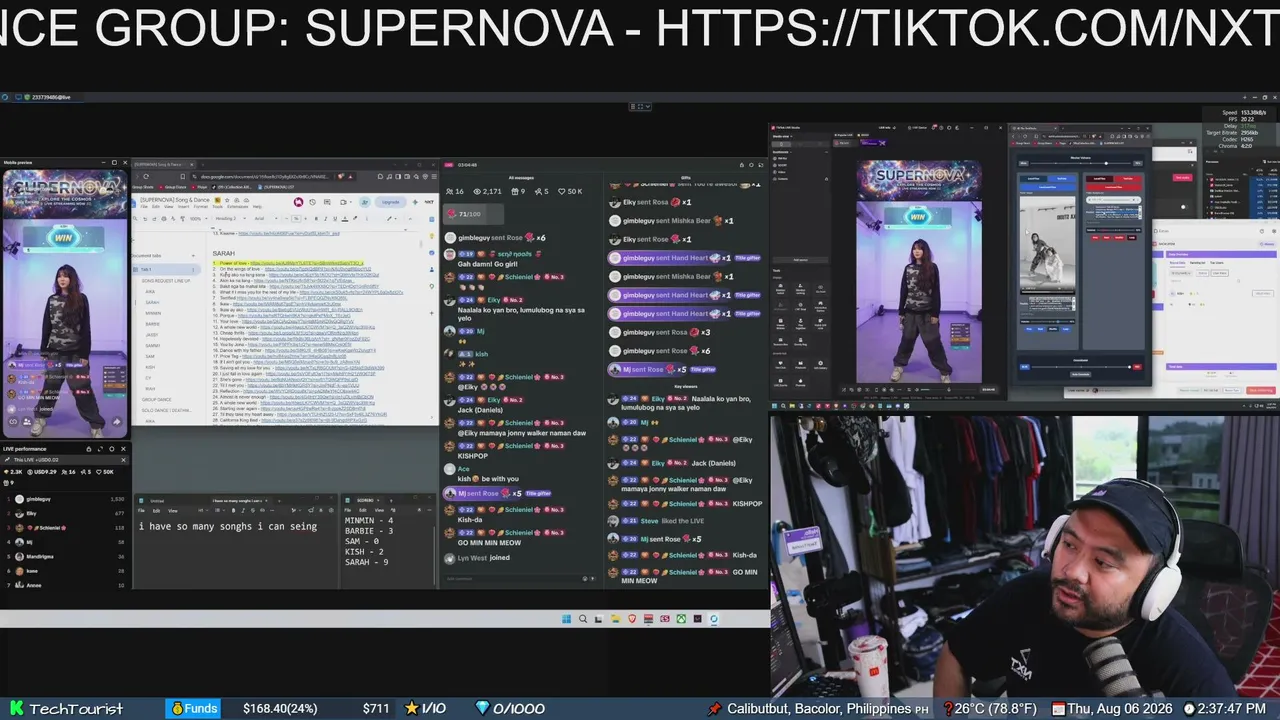1280x720 pixels.
Task: Add a new document tab with plus
Action: click(193, 256)
